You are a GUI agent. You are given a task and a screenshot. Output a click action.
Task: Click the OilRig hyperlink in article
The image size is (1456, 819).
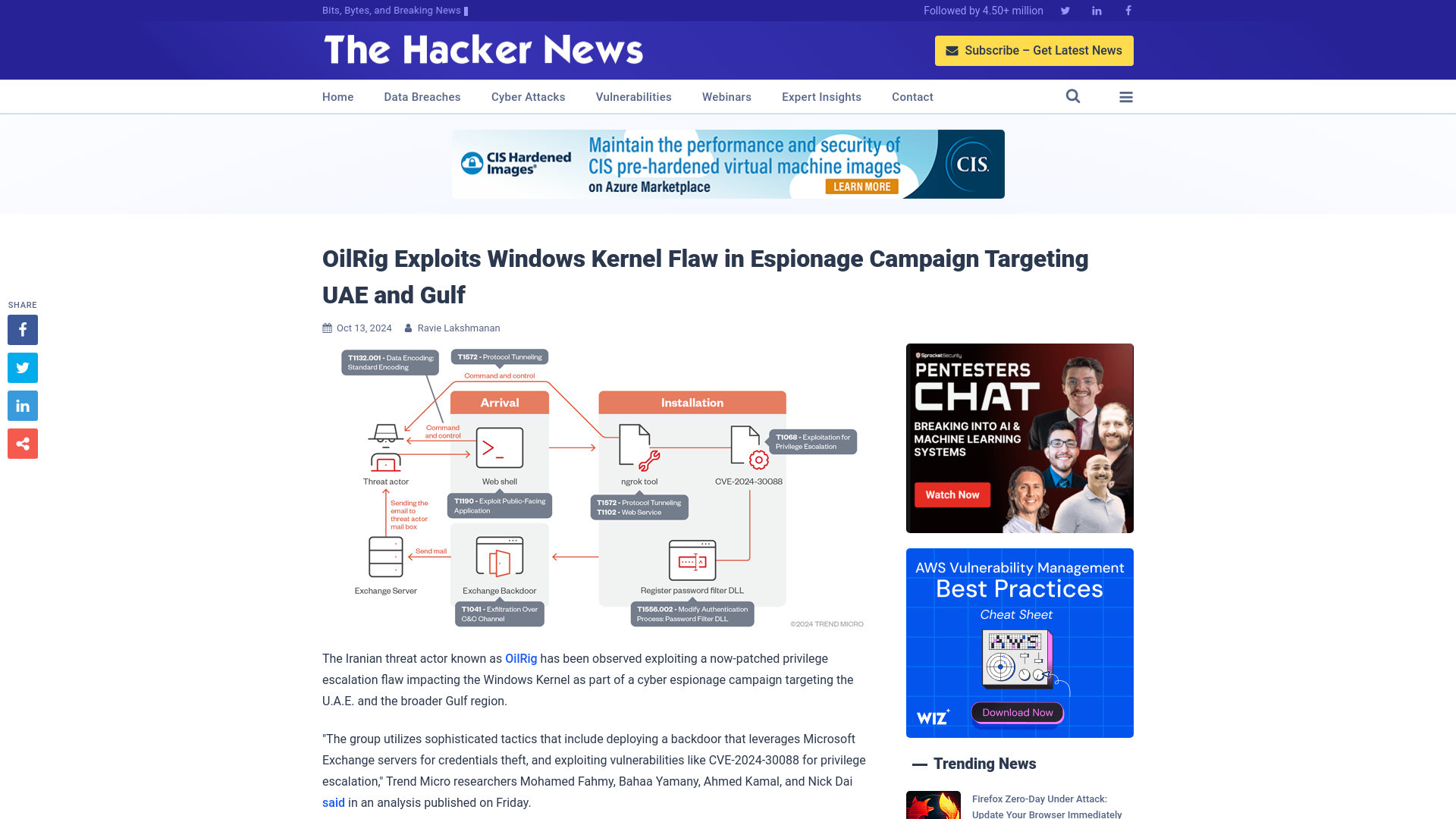tap(521, 658)
